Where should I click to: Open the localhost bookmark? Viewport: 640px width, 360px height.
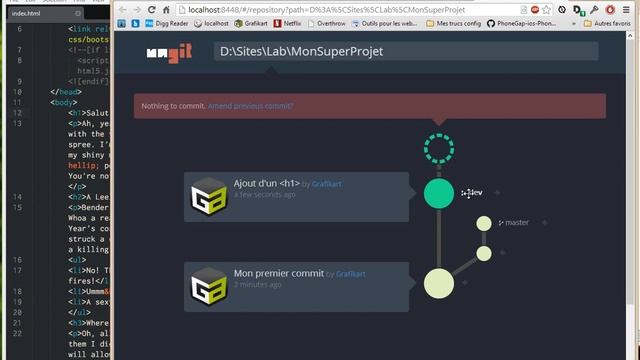211,24
